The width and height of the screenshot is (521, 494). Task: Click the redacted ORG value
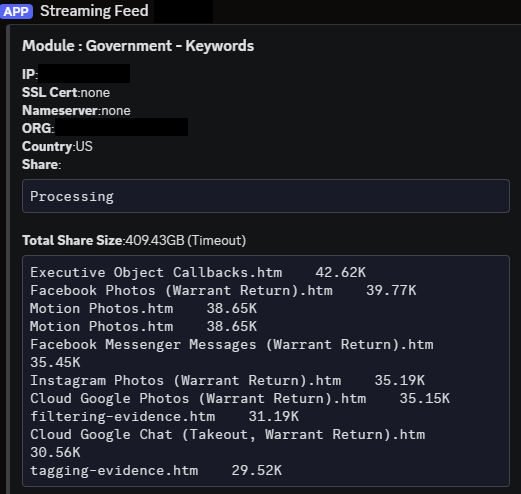(121, 127)
